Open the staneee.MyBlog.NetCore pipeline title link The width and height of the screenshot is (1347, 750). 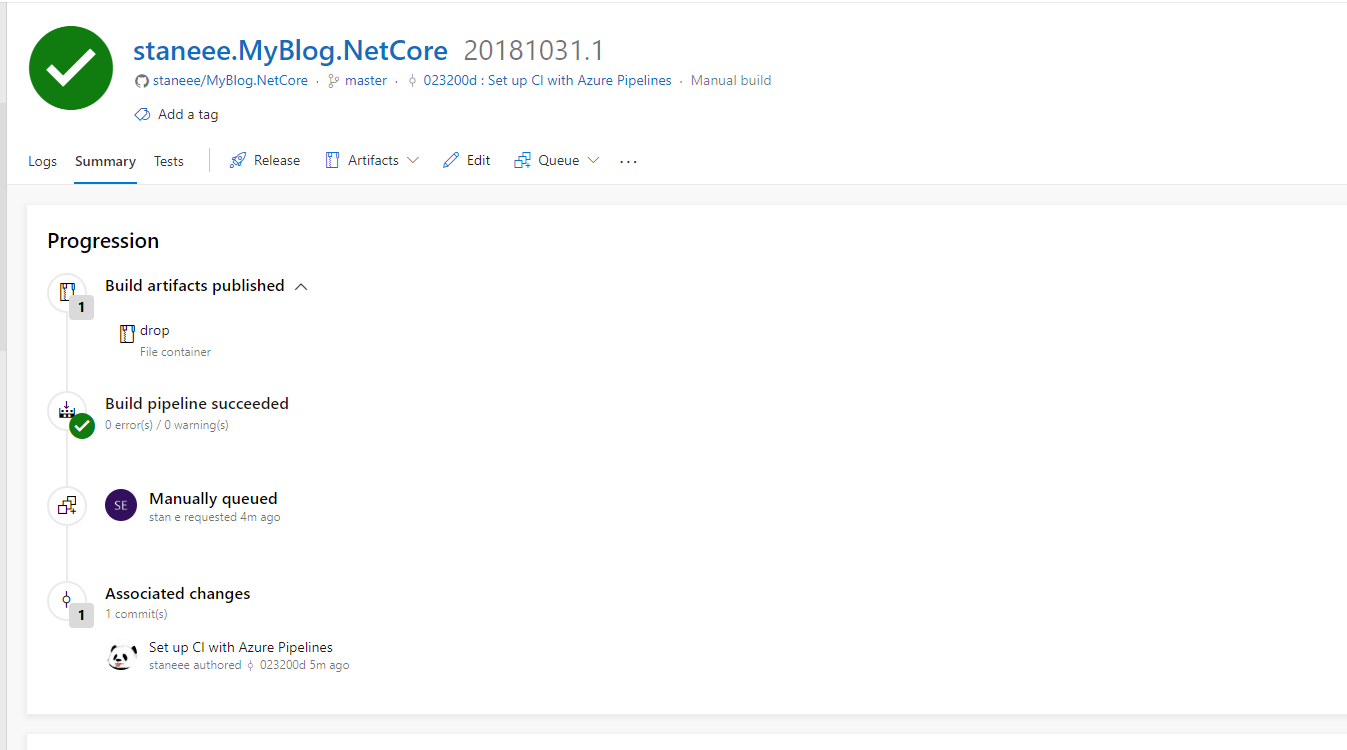(291, 51)
